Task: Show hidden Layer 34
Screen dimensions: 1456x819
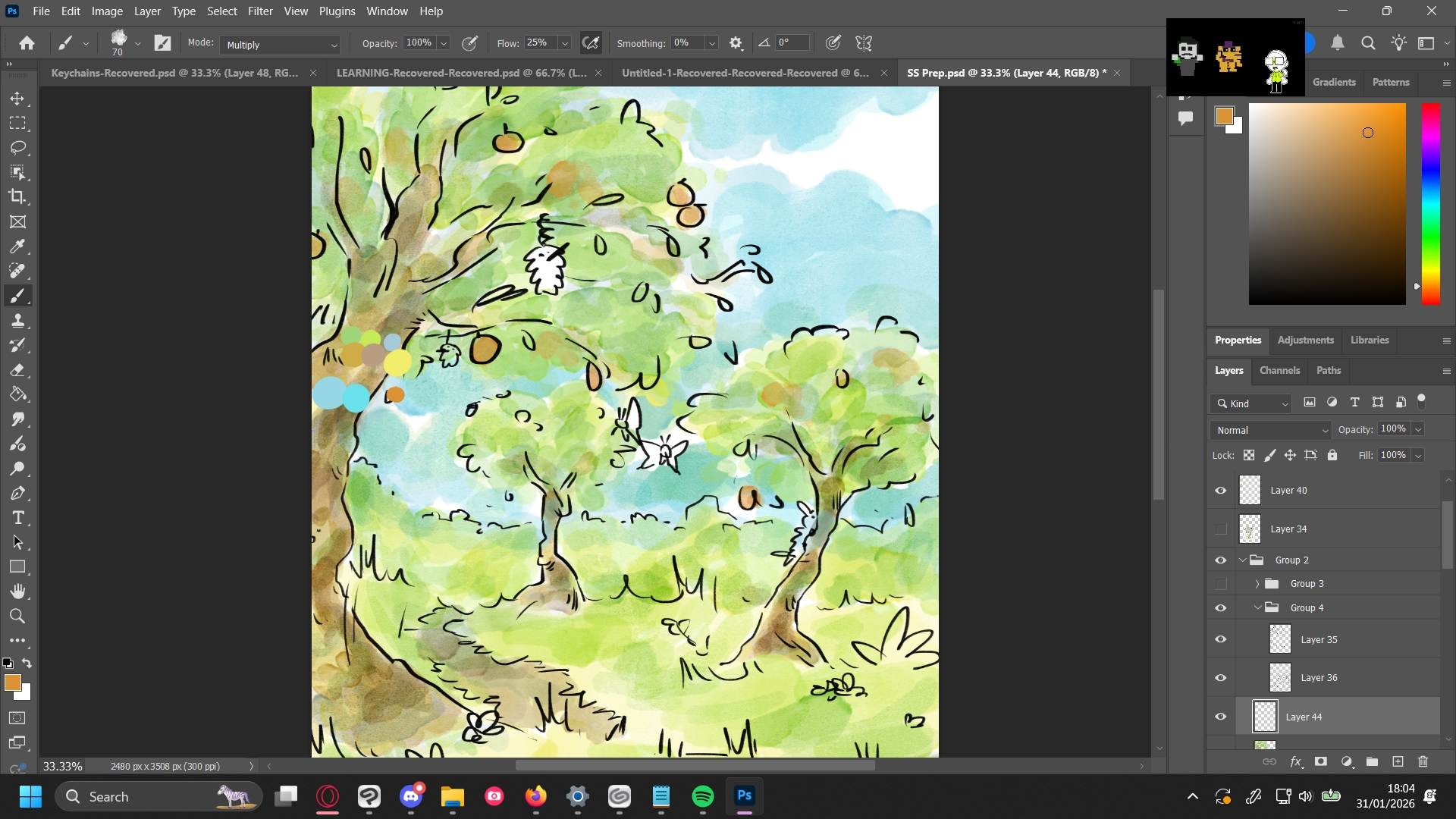Action: [x=1220, y=529]
